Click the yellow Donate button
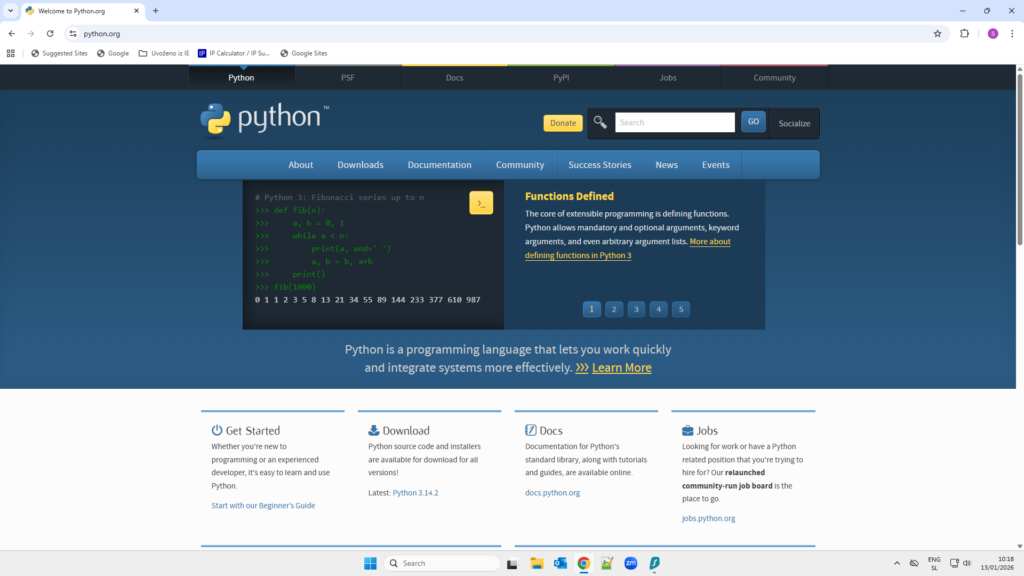The height and width of the screenshot is (576, 1024). coord(563,123)
